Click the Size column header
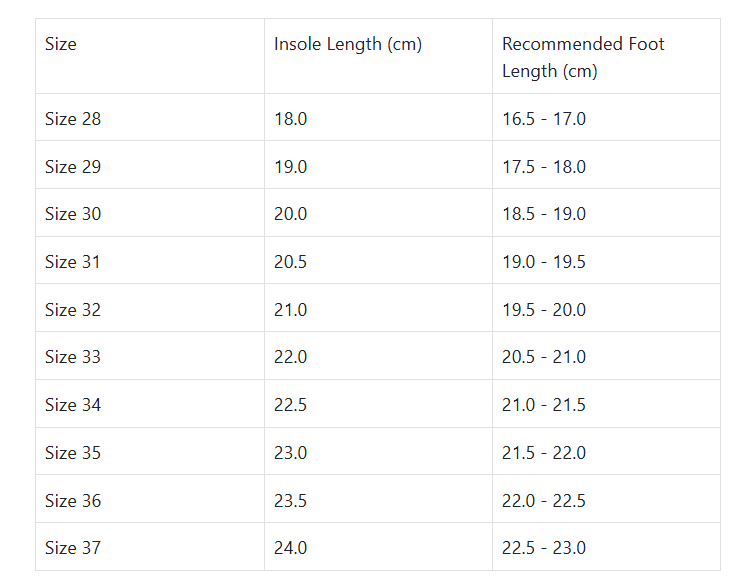Screen dimensions: 744x588 coord(61,44)
